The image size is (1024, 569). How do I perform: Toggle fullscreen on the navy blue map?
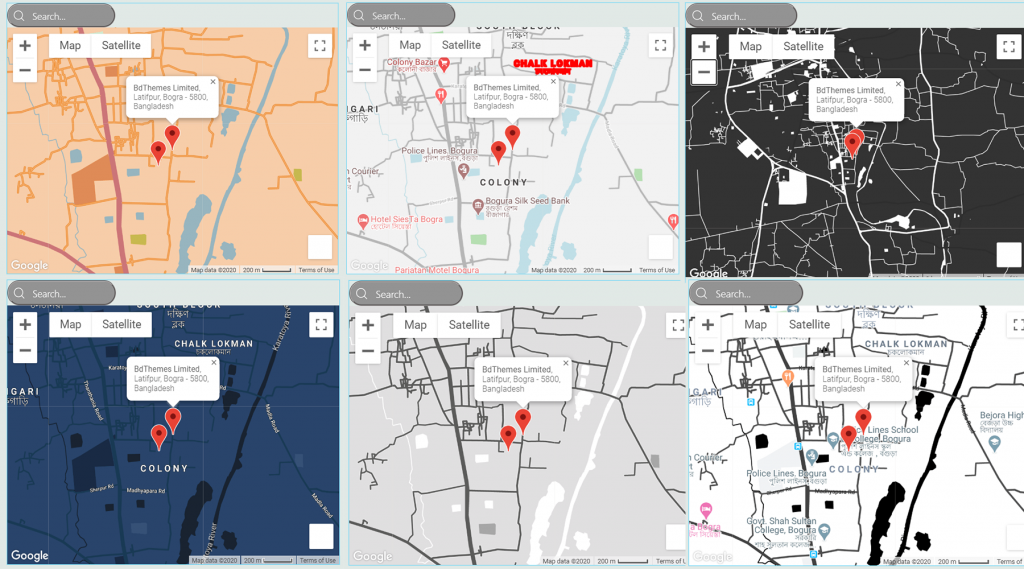(320, 324)
